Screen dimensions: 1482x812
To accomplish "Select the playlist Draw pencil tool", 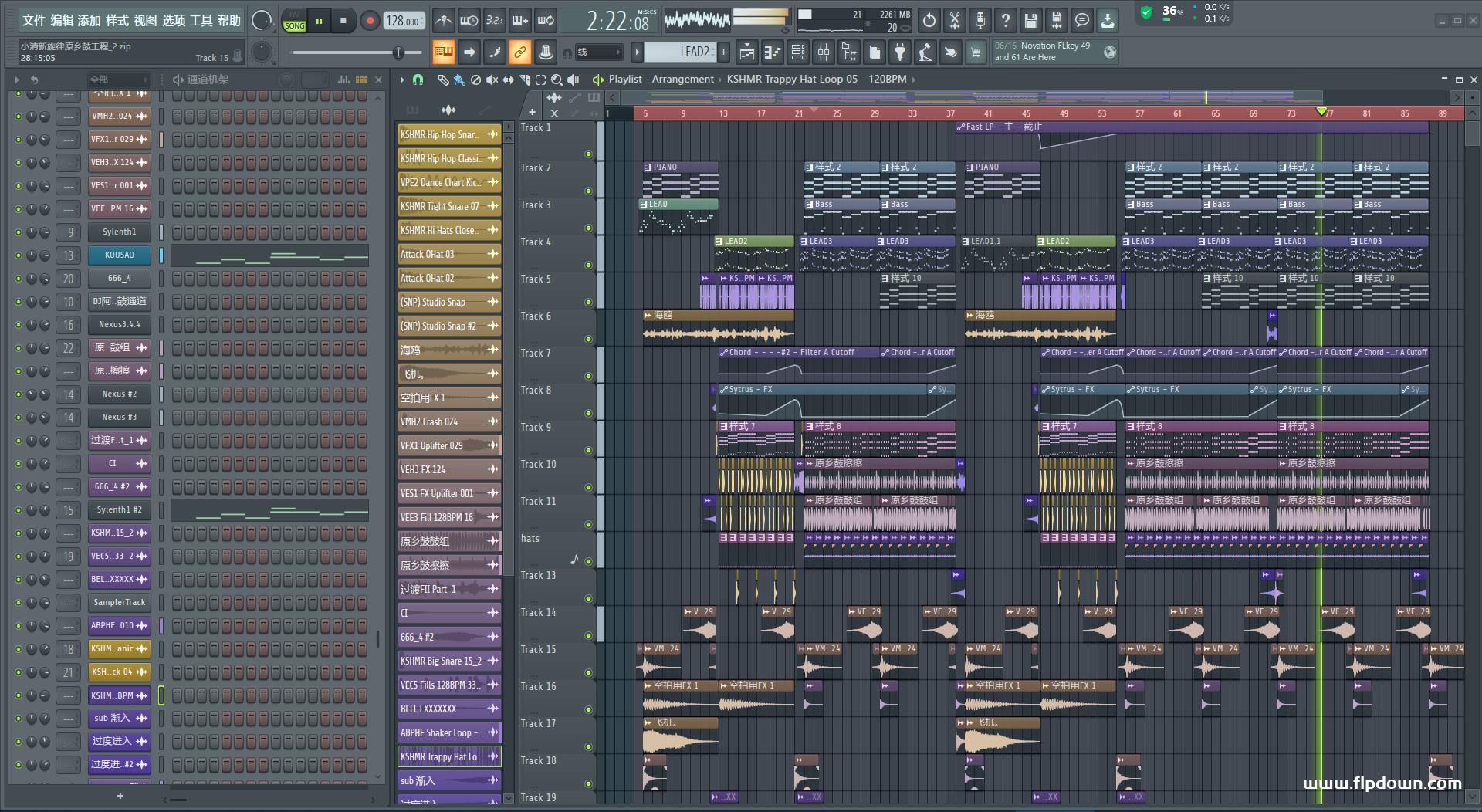I will 443,80.
